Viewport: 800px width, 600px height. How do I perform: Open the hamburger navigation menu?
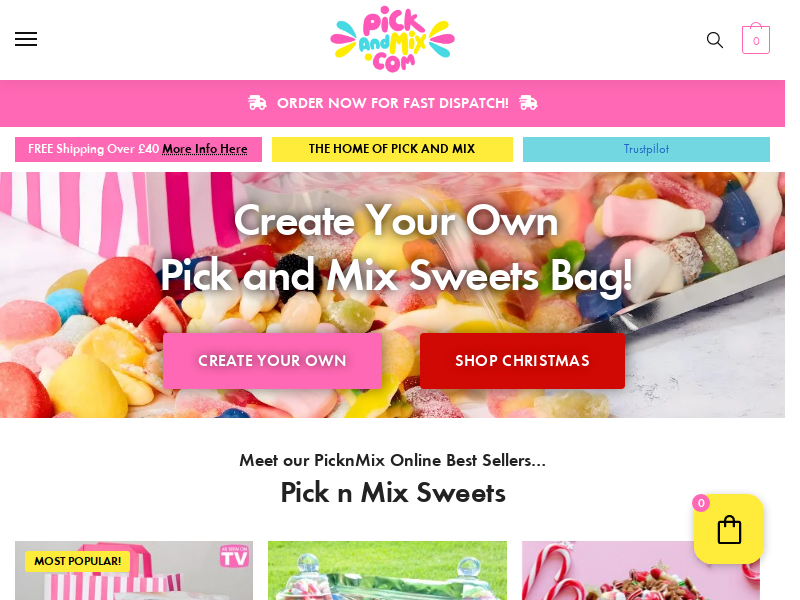click(x=26, y=39)
